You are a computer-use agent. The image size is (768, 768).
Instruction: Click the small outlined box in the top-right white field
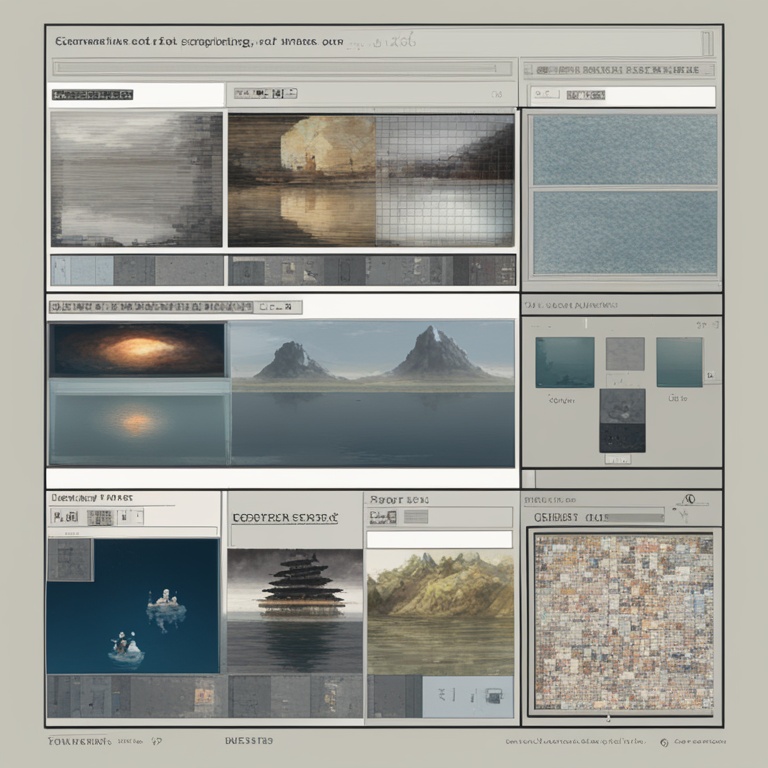coord(546,94)
